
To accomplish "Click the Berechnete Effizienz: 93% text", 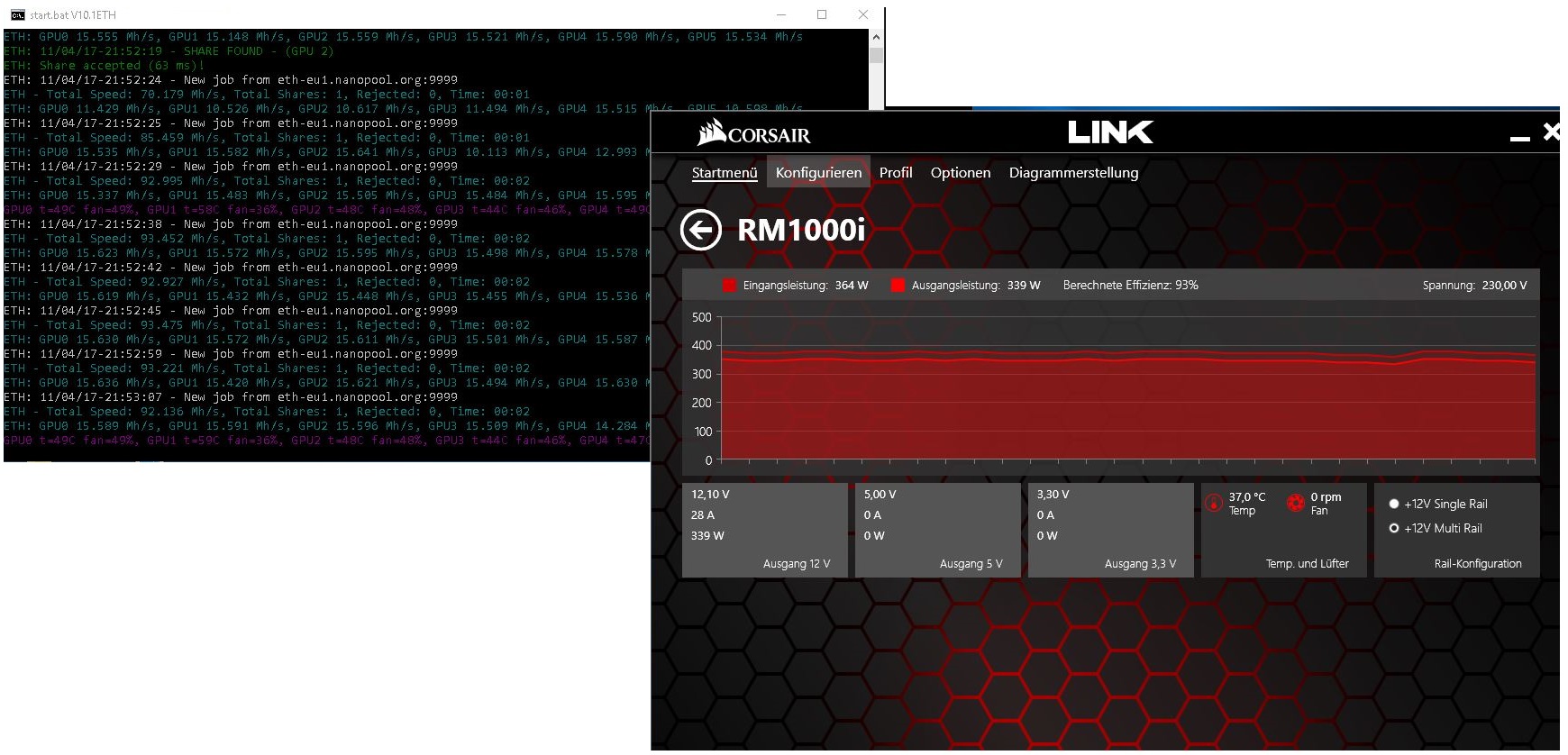I will click(1130, 285).
